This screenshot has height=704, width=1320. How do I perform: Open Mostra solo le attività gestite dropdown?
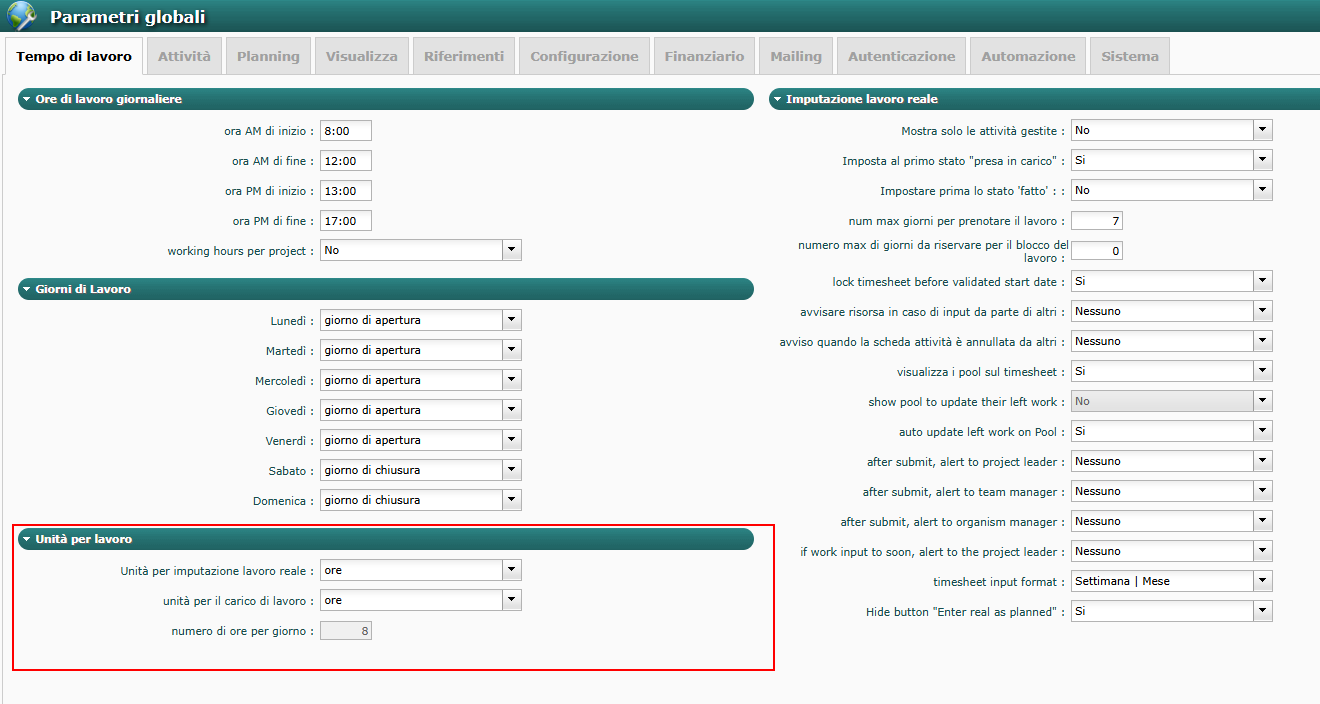[x=1262, y=130]
